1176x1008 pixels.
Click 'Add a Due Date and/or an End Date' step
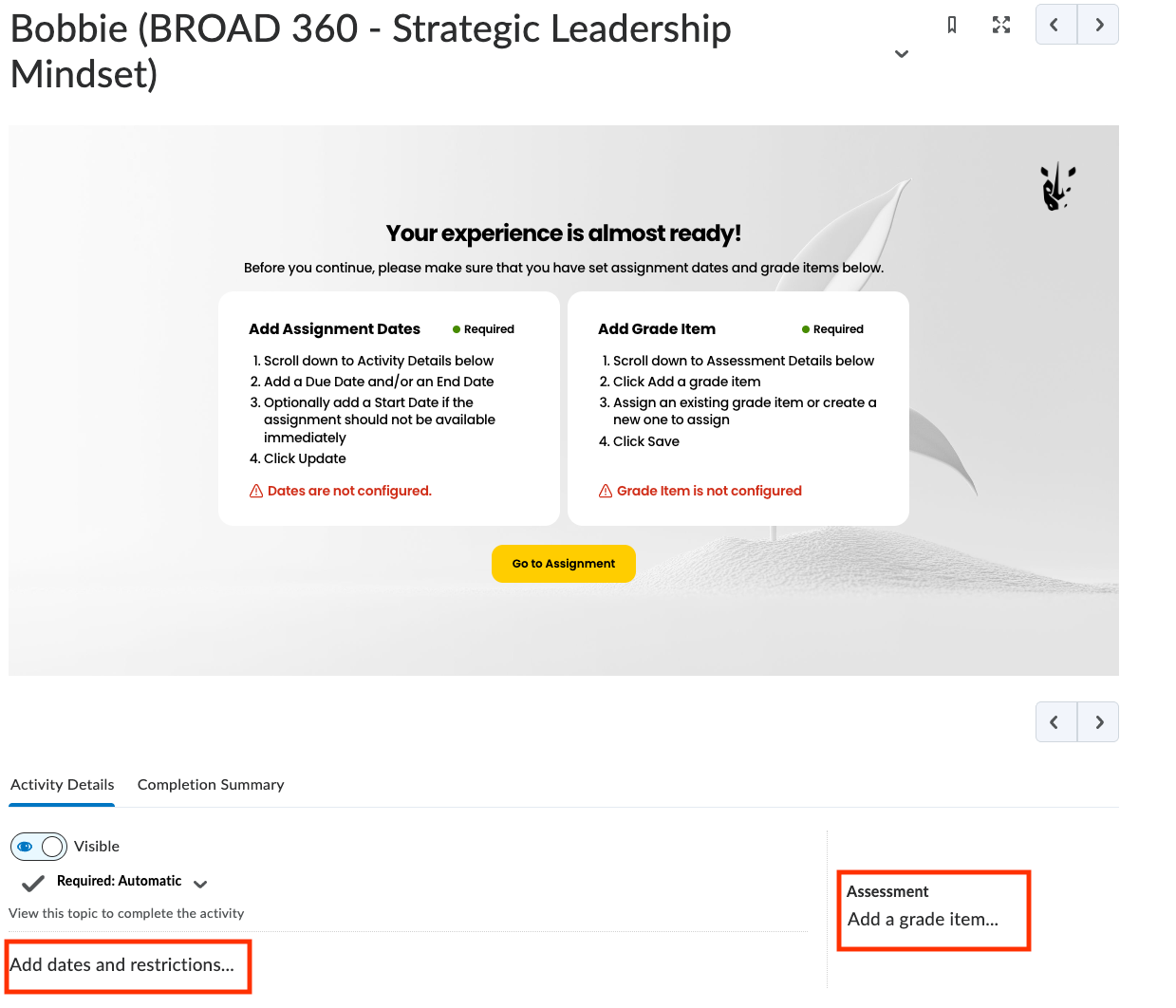tap(379, 382)
